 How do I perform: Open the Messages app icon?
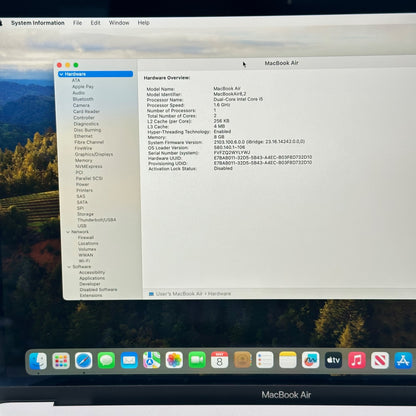tap(106, 360)
